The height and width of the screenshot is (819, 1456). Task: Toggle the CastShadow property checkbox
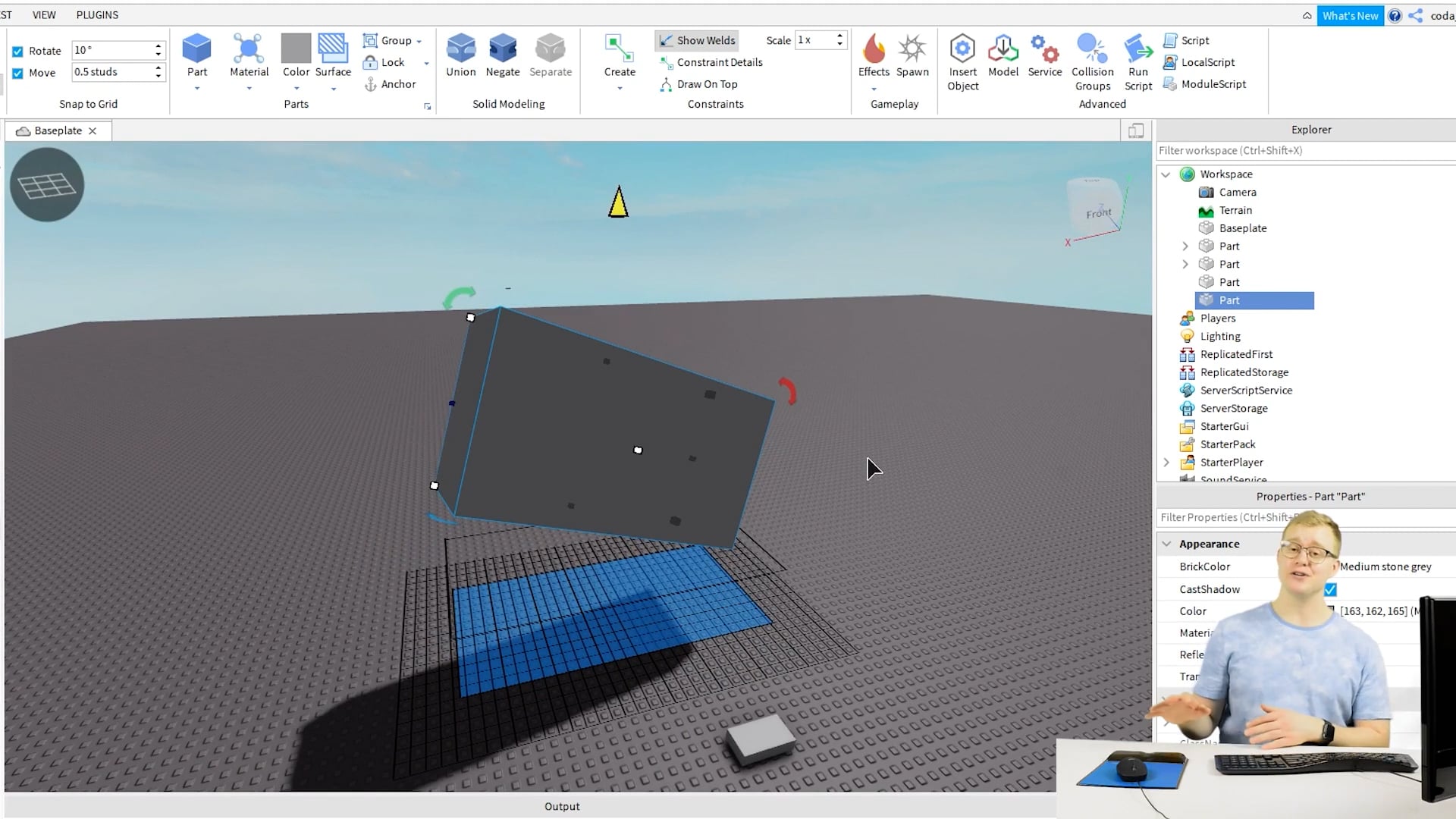(x=1331, y=589)
